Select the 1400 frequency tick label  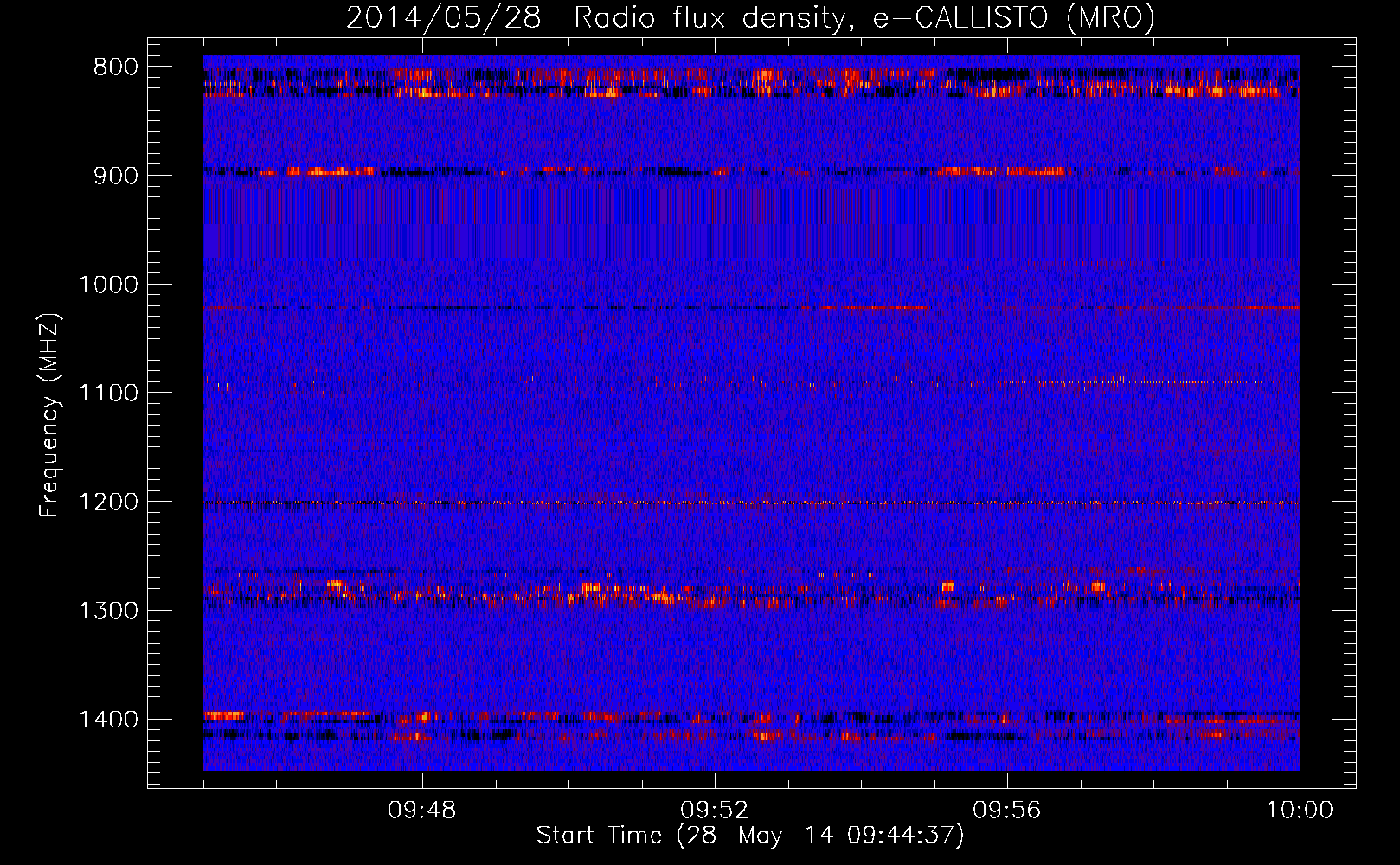(108, 720)
